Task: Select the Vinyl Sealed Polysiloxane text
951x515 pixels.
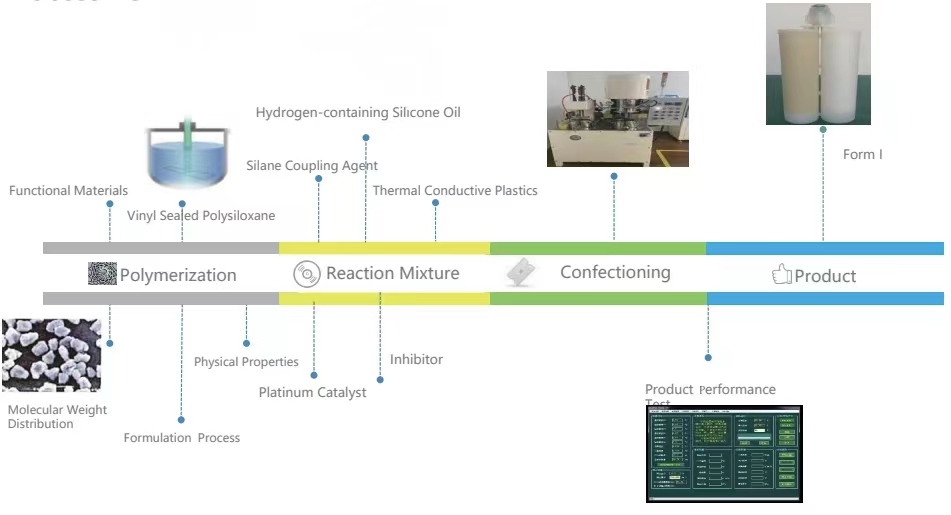Action: coord(201,216)
